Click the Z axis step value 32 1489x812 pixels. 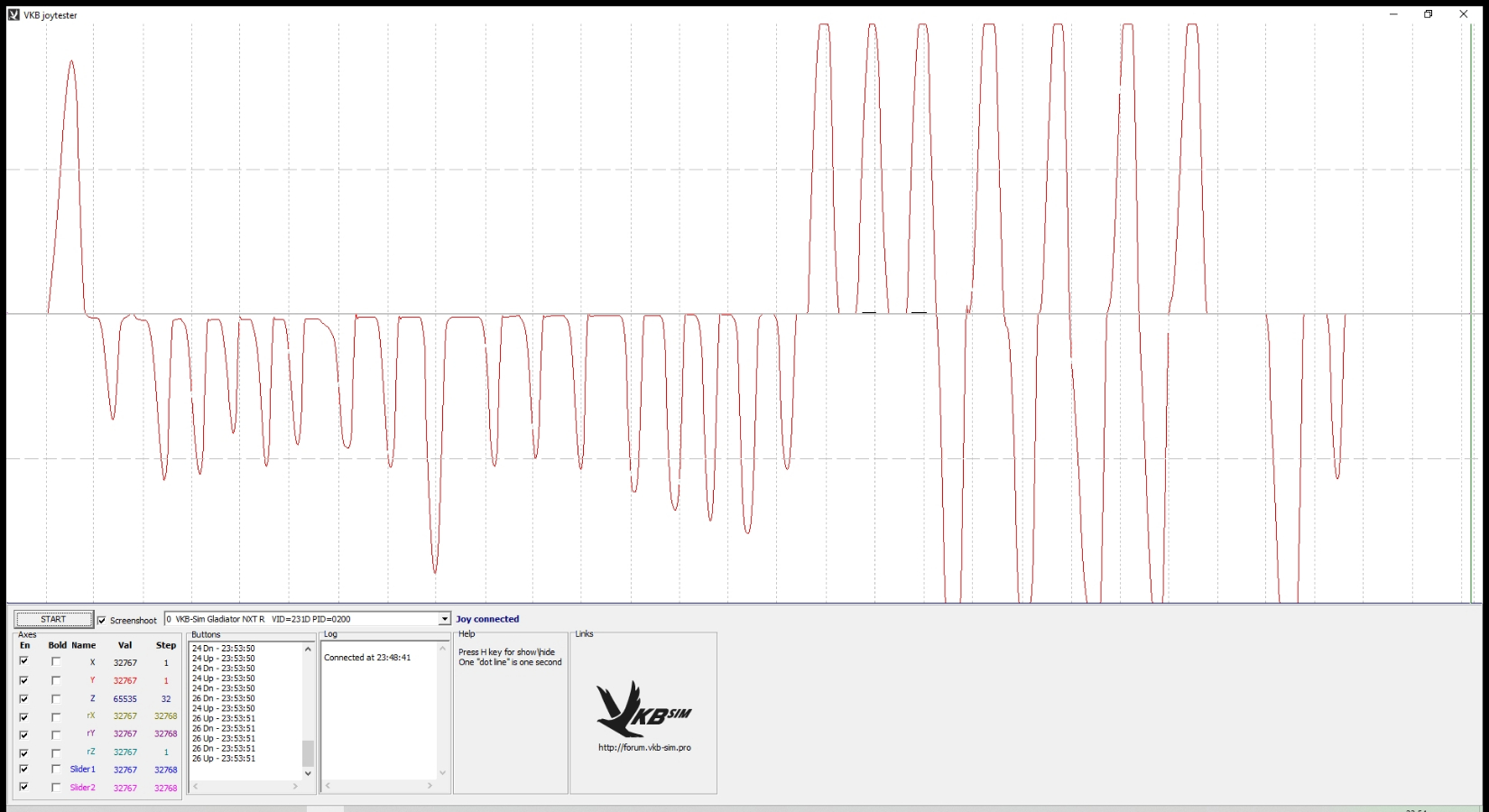click(166, 699)
